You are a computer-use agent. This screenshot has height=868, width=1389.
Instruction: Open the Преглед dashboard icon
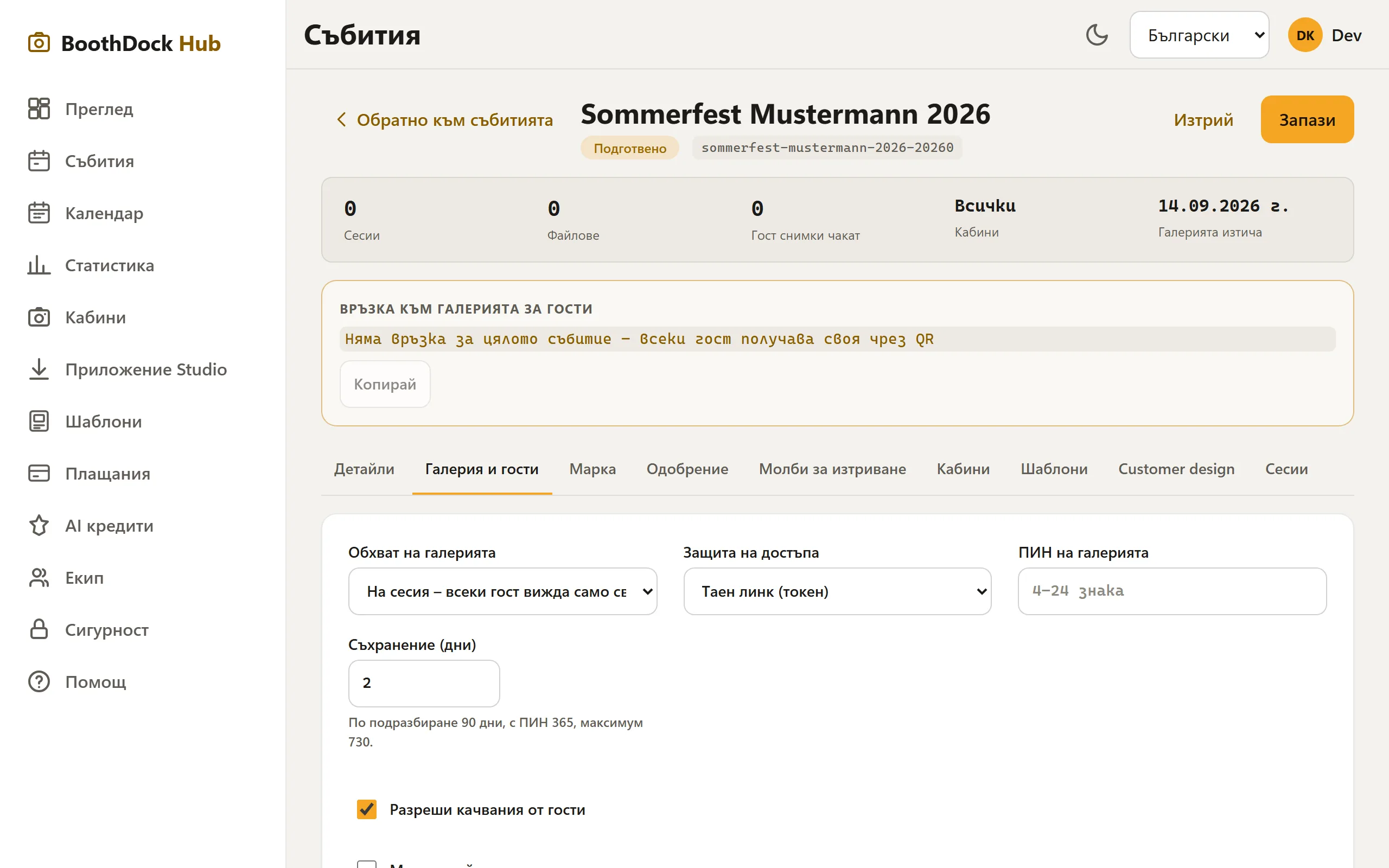coord(39,108)
